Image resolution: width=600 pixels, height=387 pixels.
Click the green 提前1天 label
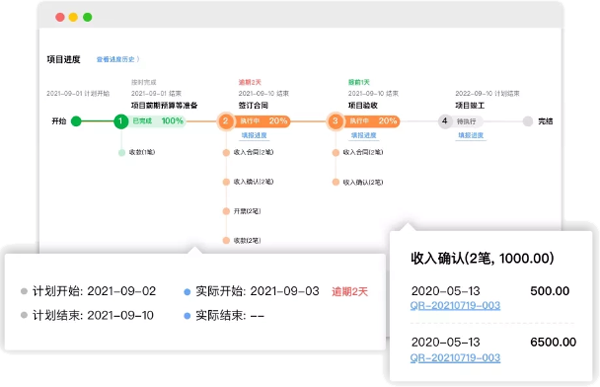[359, 82]
